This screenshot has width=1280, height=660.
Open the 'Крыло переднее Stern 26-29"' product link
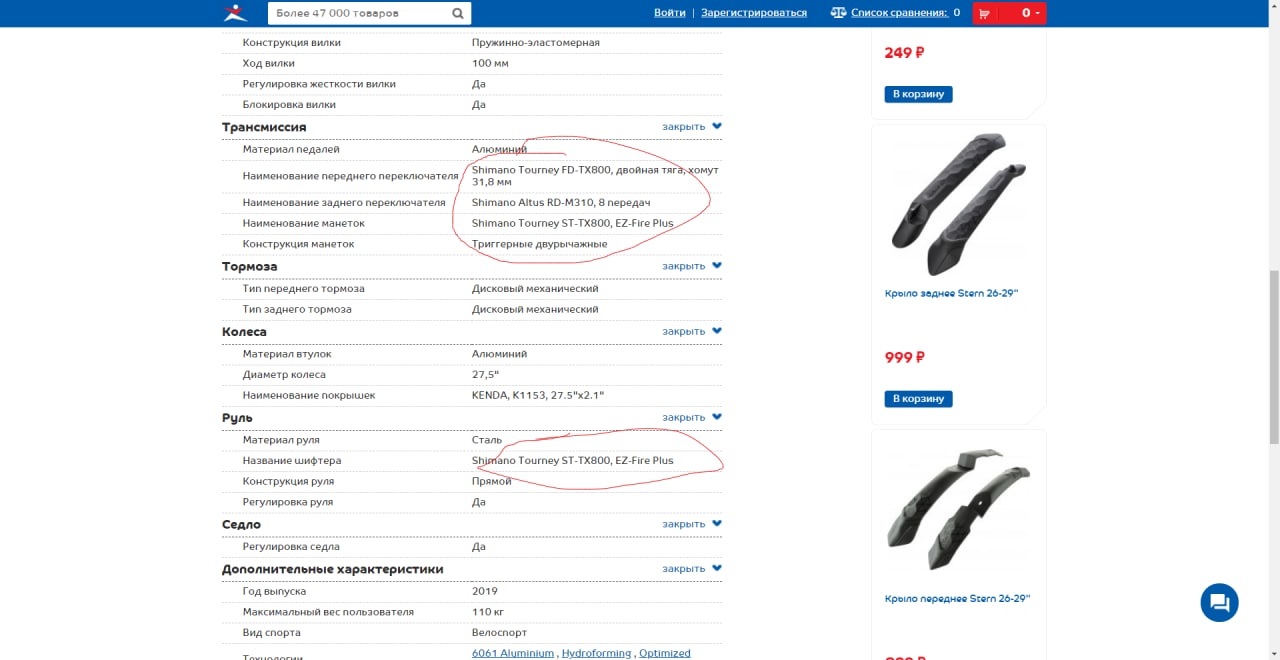[957, 599]
